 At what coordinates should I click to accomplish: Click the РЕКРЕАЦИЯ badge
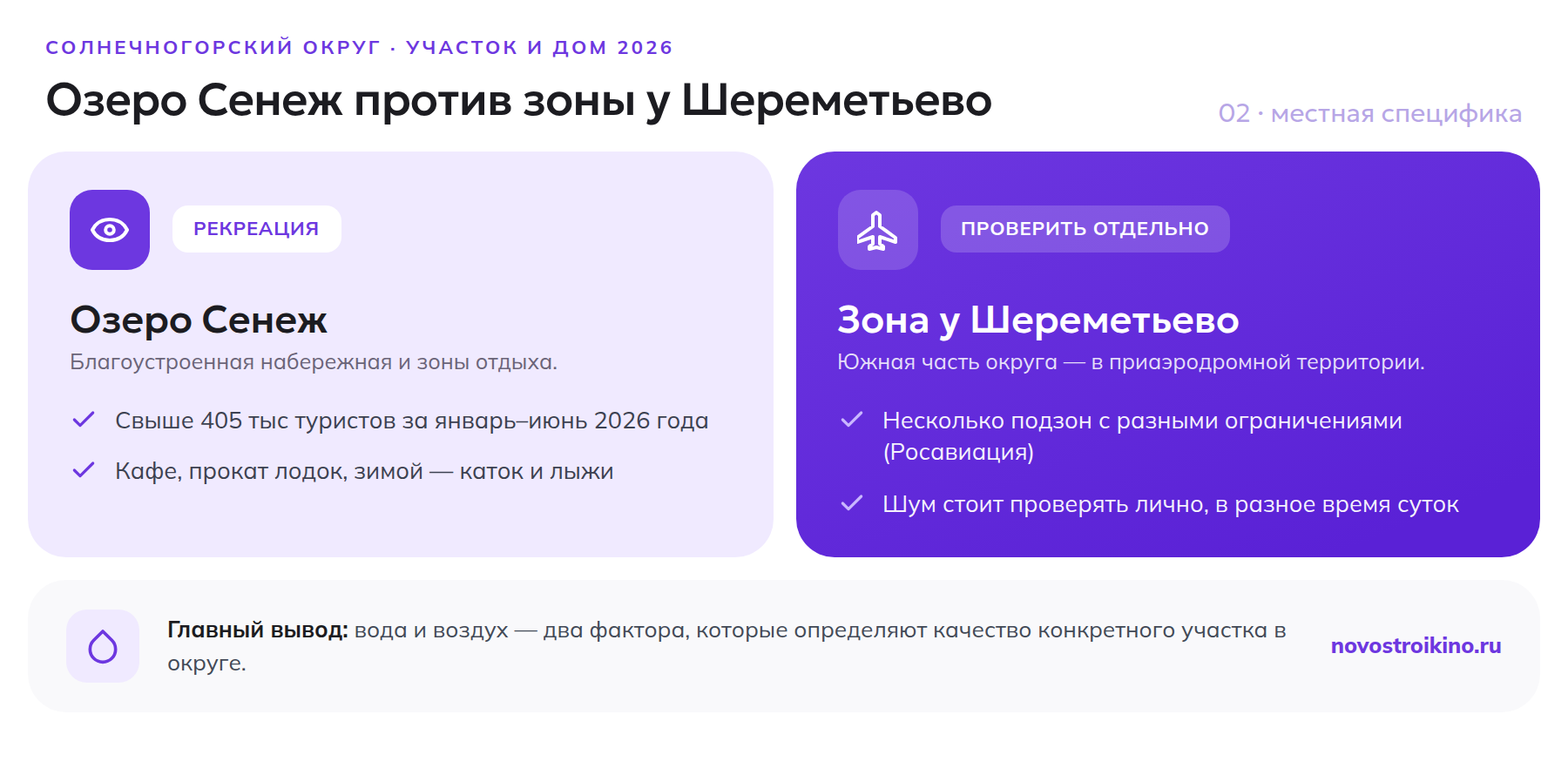coord(257,229)
